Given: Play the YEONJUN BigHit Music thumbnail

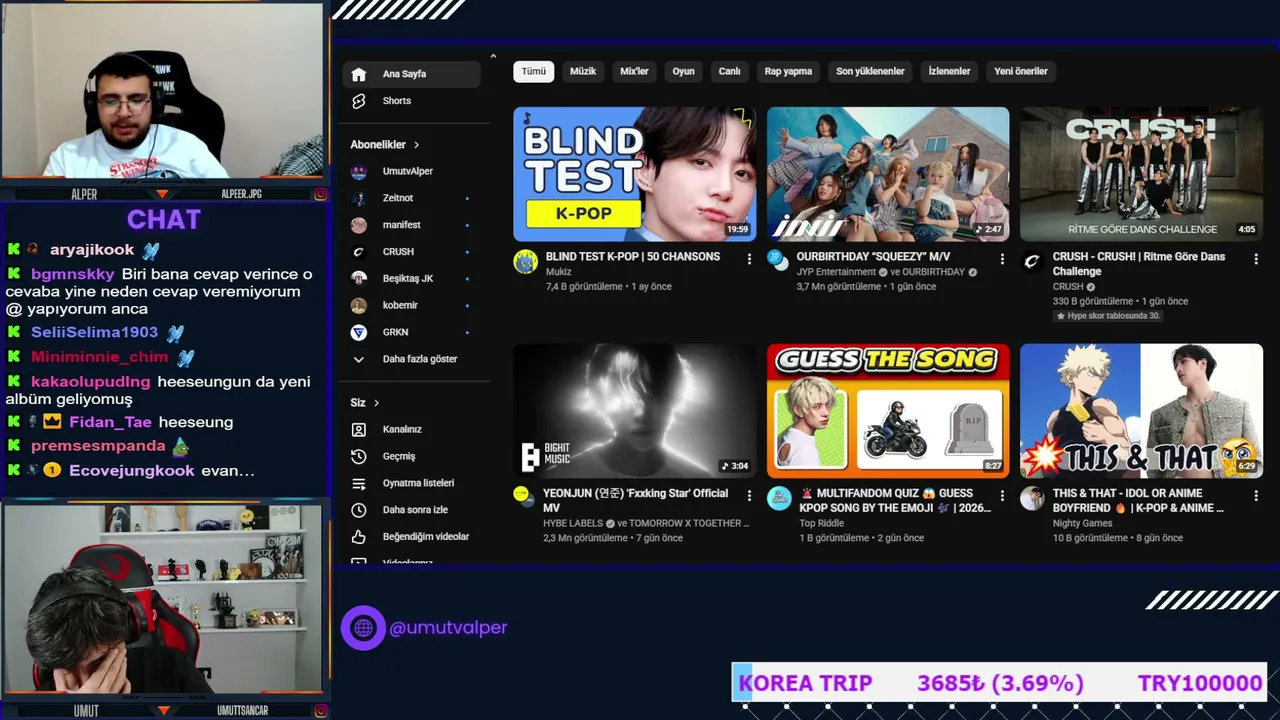Looking at the screenshot, I should click(x=635, y=411).
